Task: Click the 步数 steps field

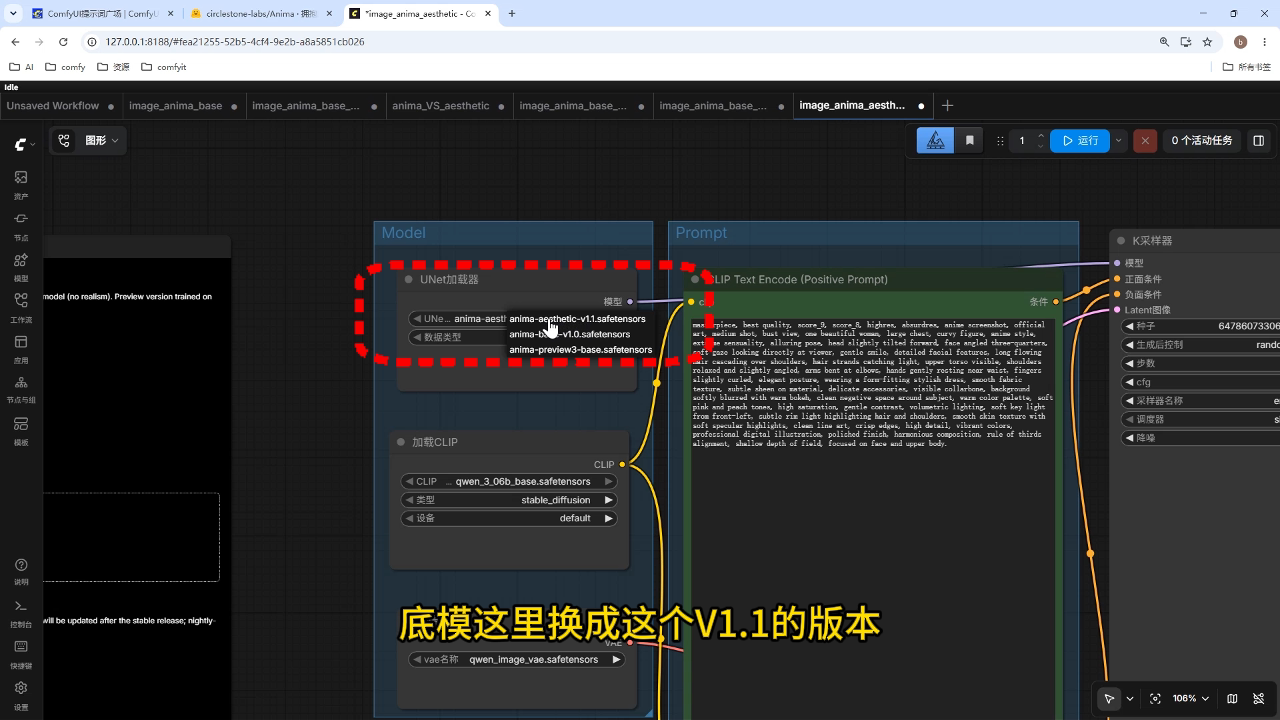Action: click(x=1201, y=363)
